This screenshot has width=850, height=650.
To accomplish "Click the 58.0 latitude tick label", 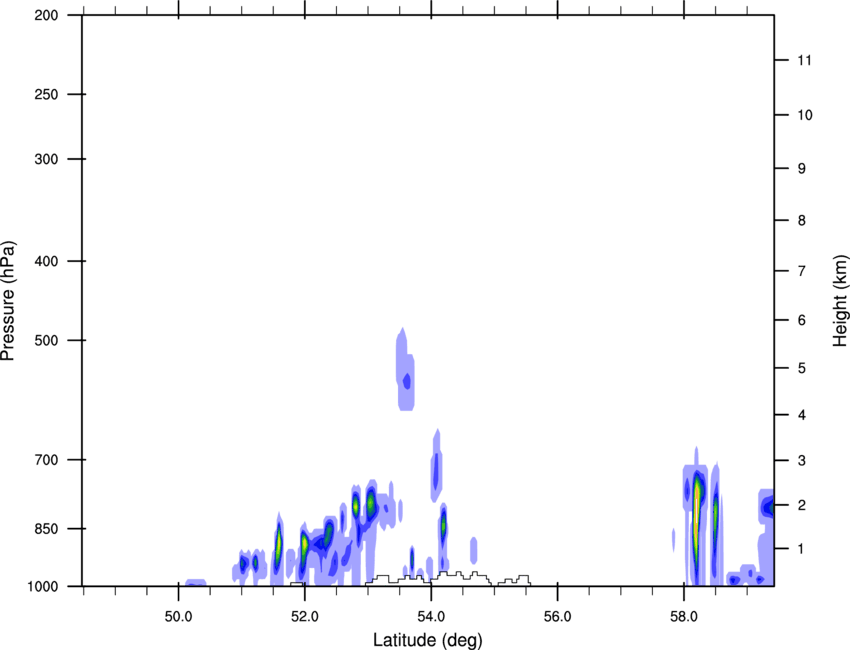I will (x=684, y=617).
